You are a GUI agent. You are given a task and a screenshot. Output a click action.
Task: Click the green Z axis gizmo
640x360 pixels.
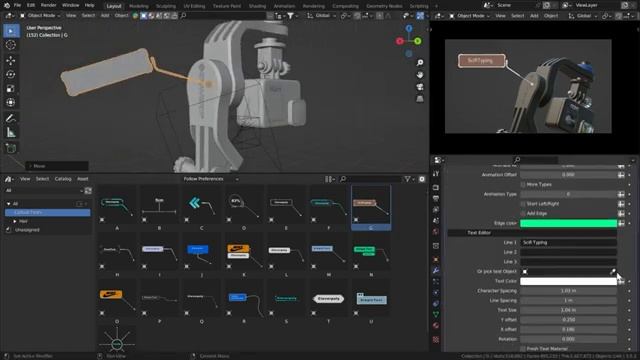(418, 41)
